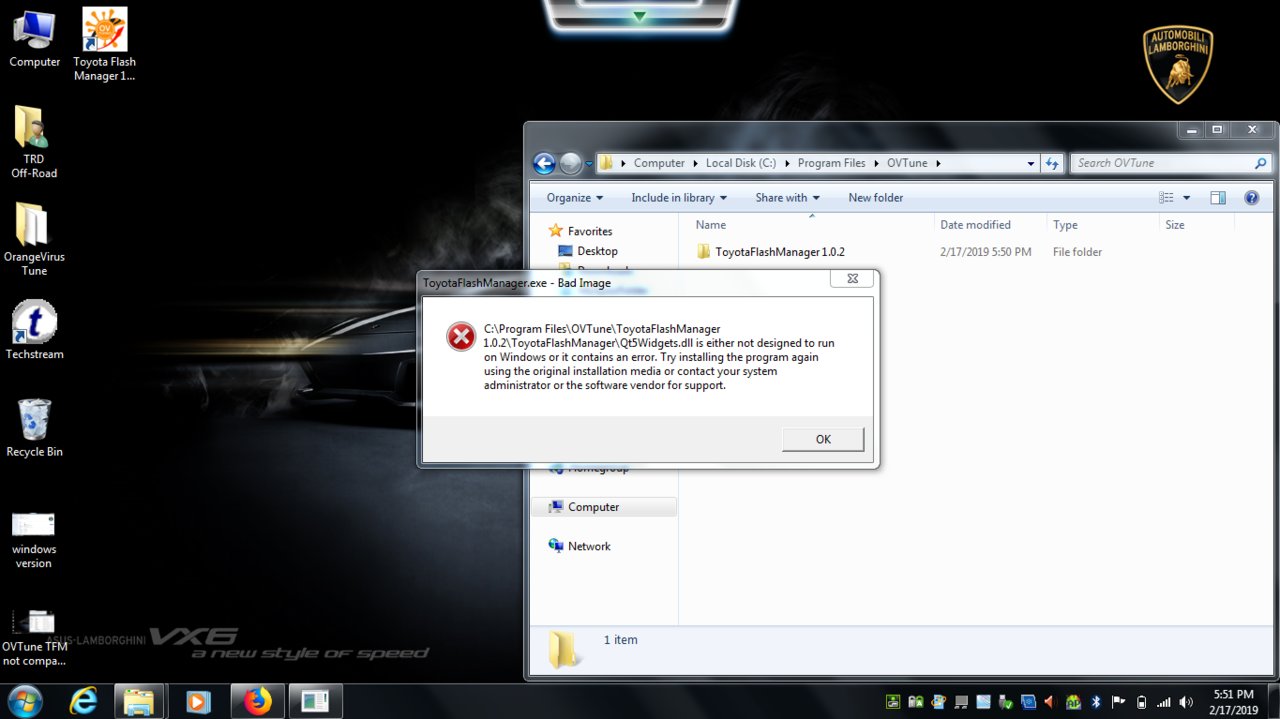Open the wireless network signal icon

click(x=1163, y=702)
